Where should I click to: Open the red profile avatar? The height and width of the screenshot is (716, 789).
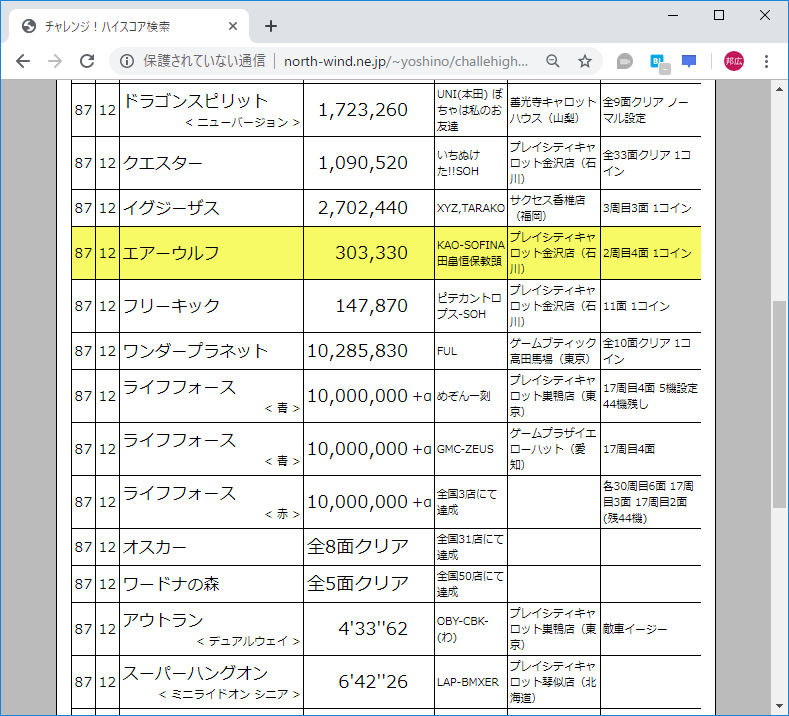(x=734, y=61)
